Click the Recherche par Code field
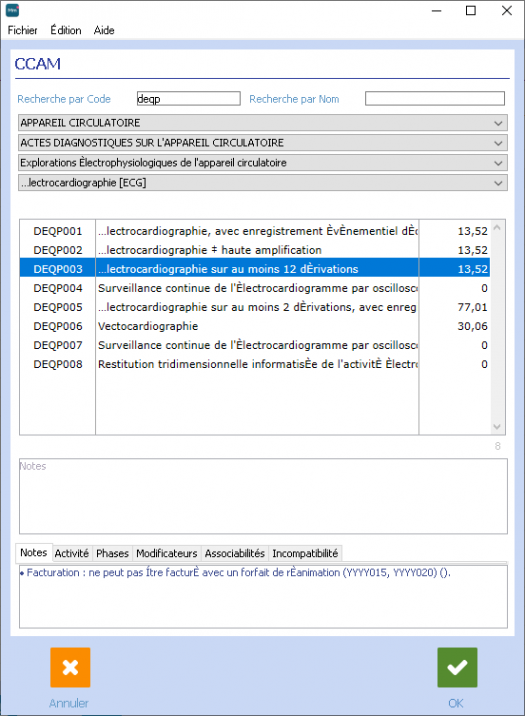 189,99
